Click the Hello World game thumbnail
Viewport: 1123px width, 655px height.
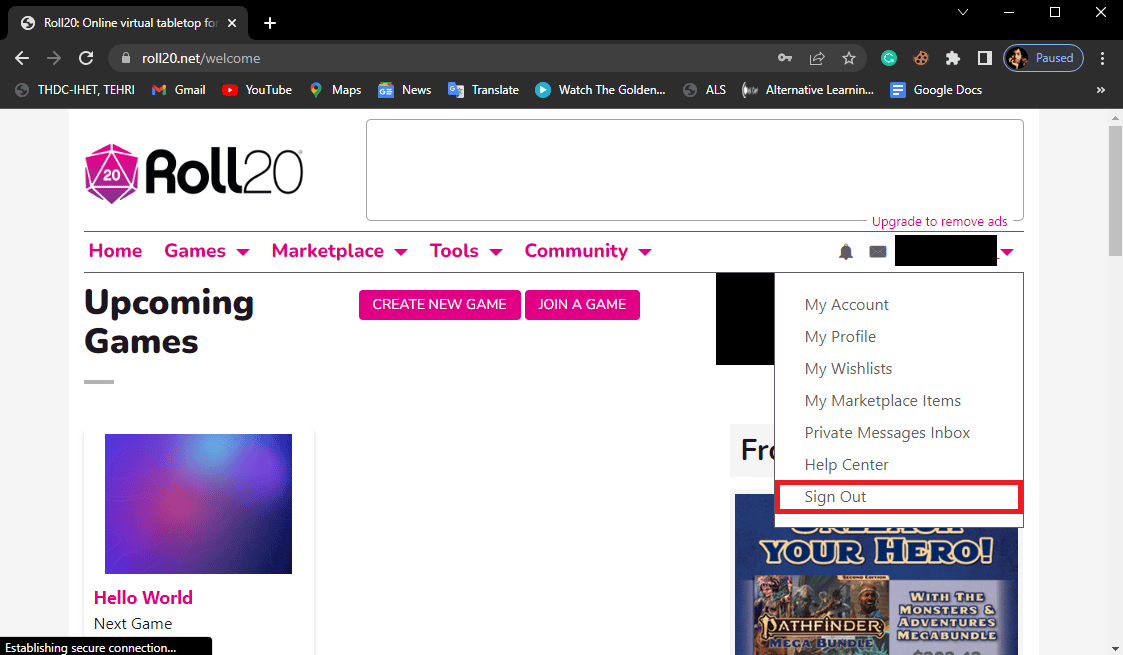pos(198,504)
